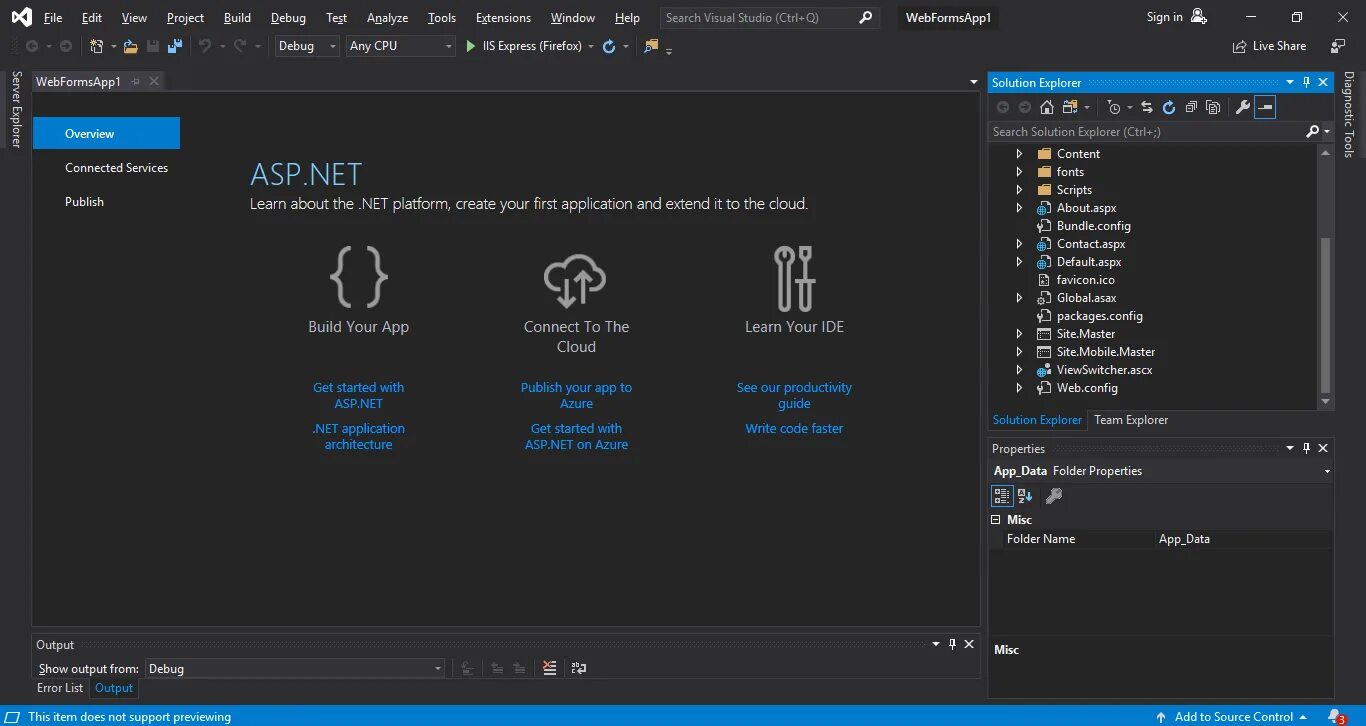Collapse the Misc property category

(x=996, y=520)
